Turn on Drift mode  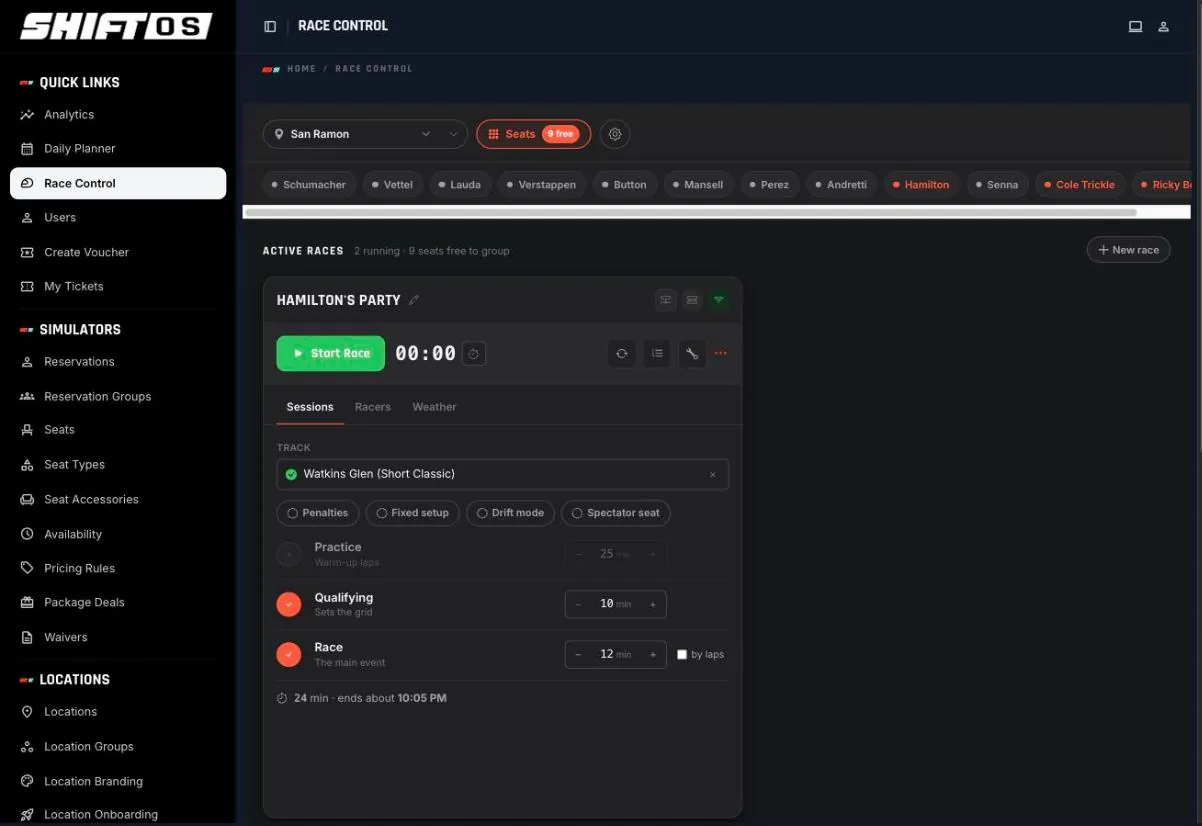coord(510,513)
